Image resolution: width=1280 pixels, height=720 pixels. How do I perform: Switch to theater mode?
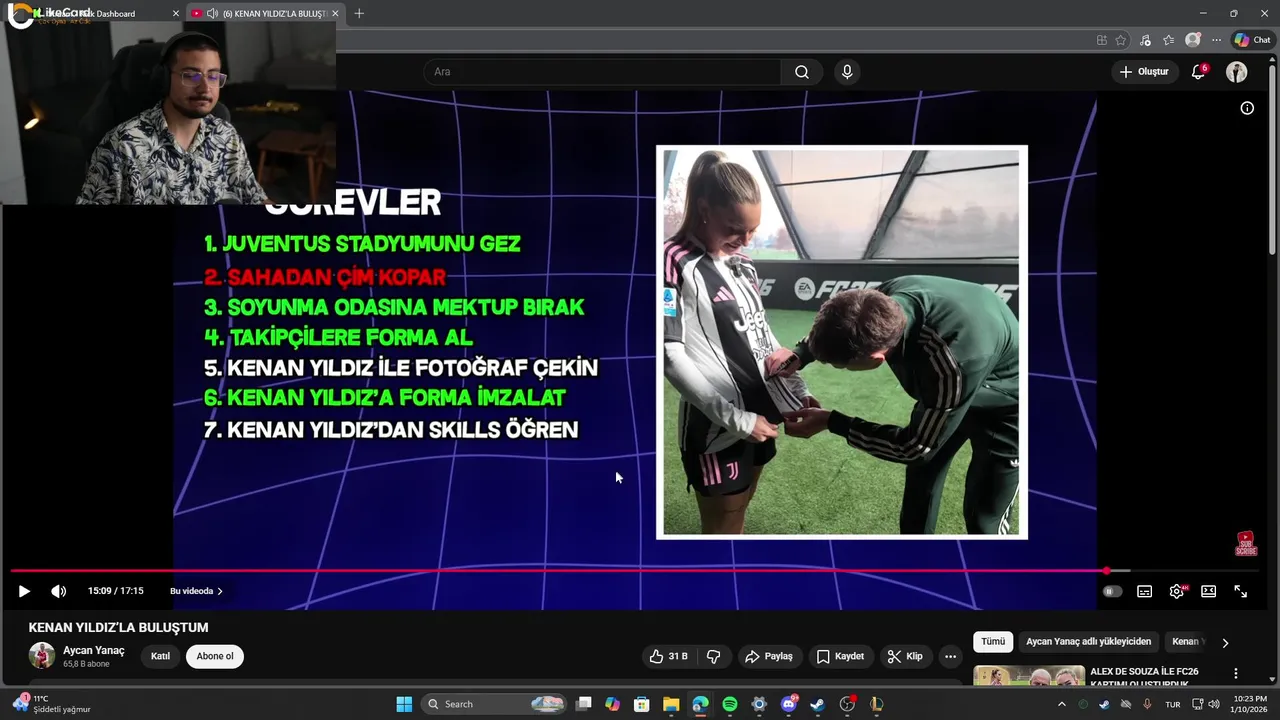click(1208, 591)
